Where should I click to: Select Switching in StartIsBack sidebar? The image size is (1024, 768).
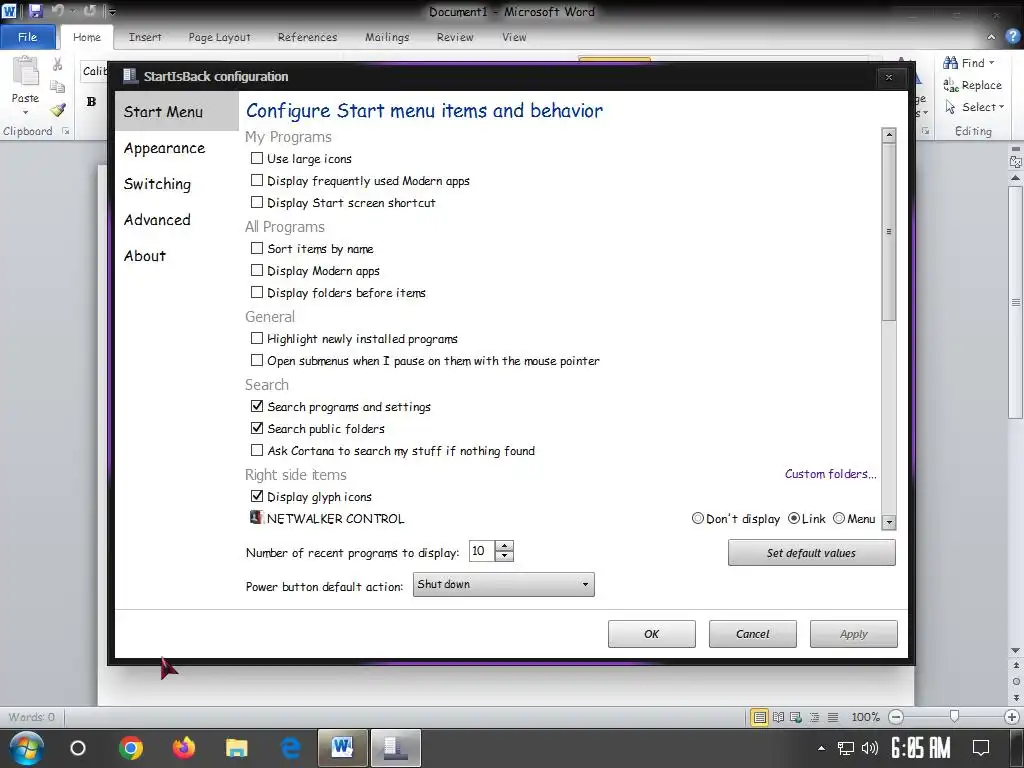(157, 184)
